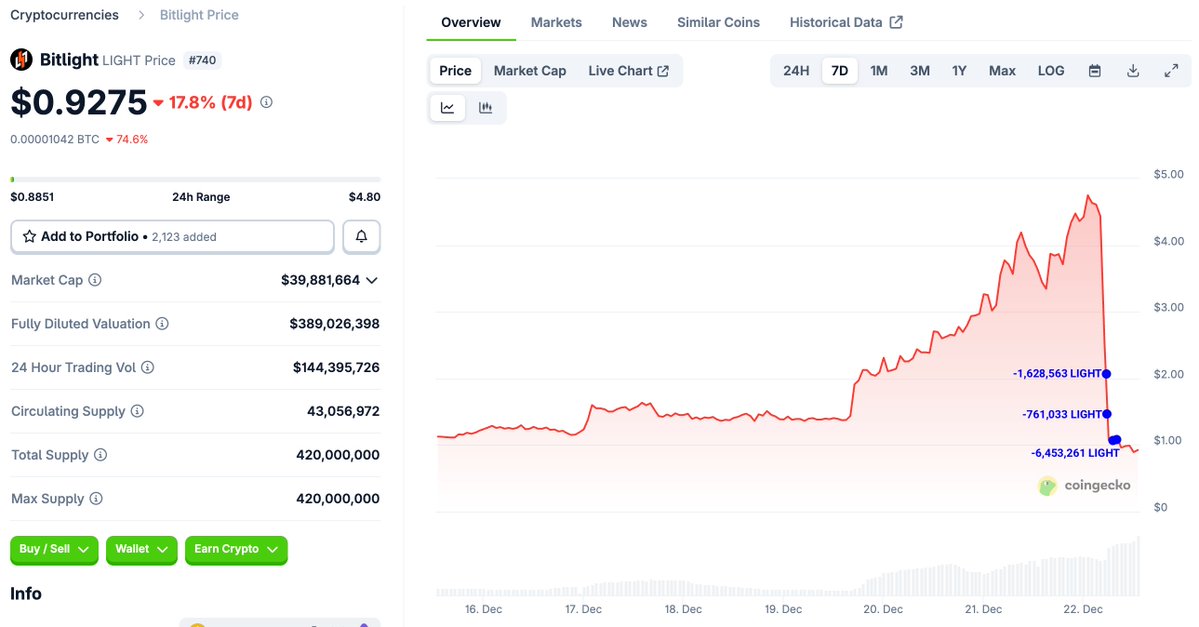The image size is (1199, 627).
Task: Download chart data icon
Action: 1133,71
